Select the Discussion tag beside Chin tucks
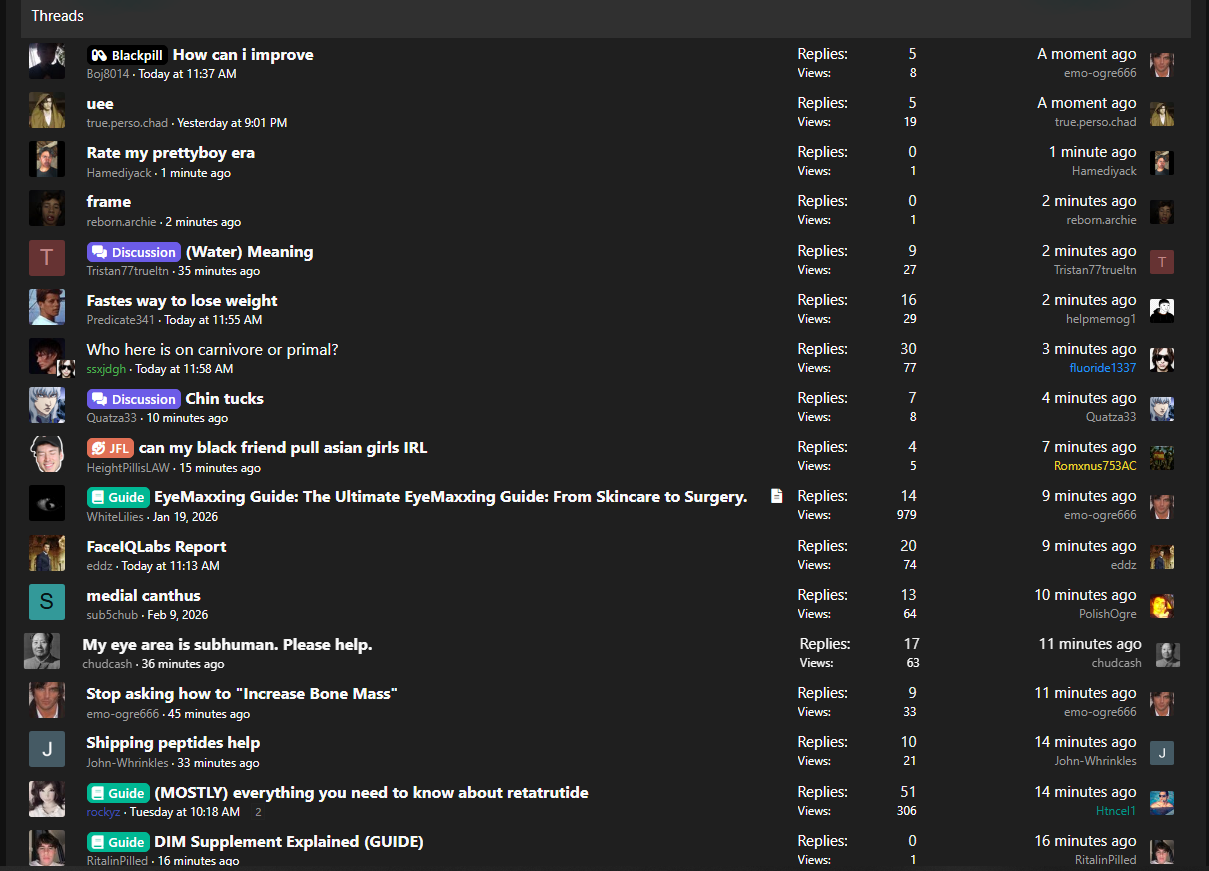1209x871 pixels. pos(134,399)
